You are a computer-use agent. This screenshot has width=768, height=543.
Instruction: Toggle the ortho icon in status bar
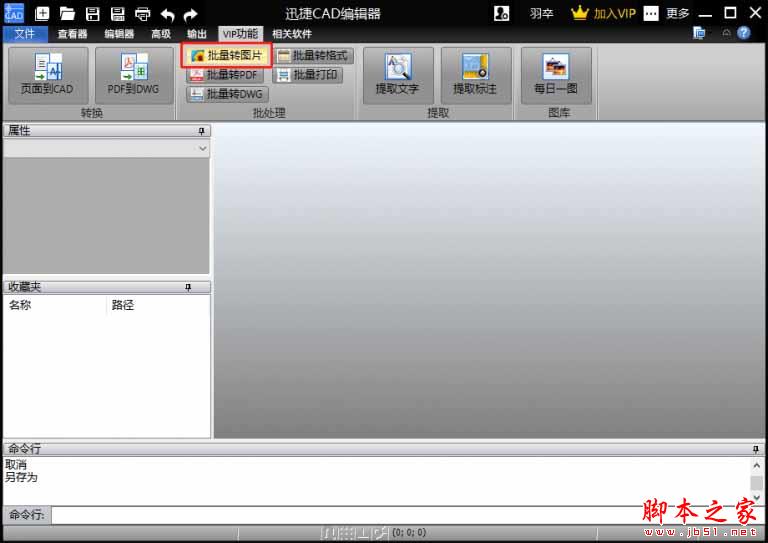(x=363, y=533)
